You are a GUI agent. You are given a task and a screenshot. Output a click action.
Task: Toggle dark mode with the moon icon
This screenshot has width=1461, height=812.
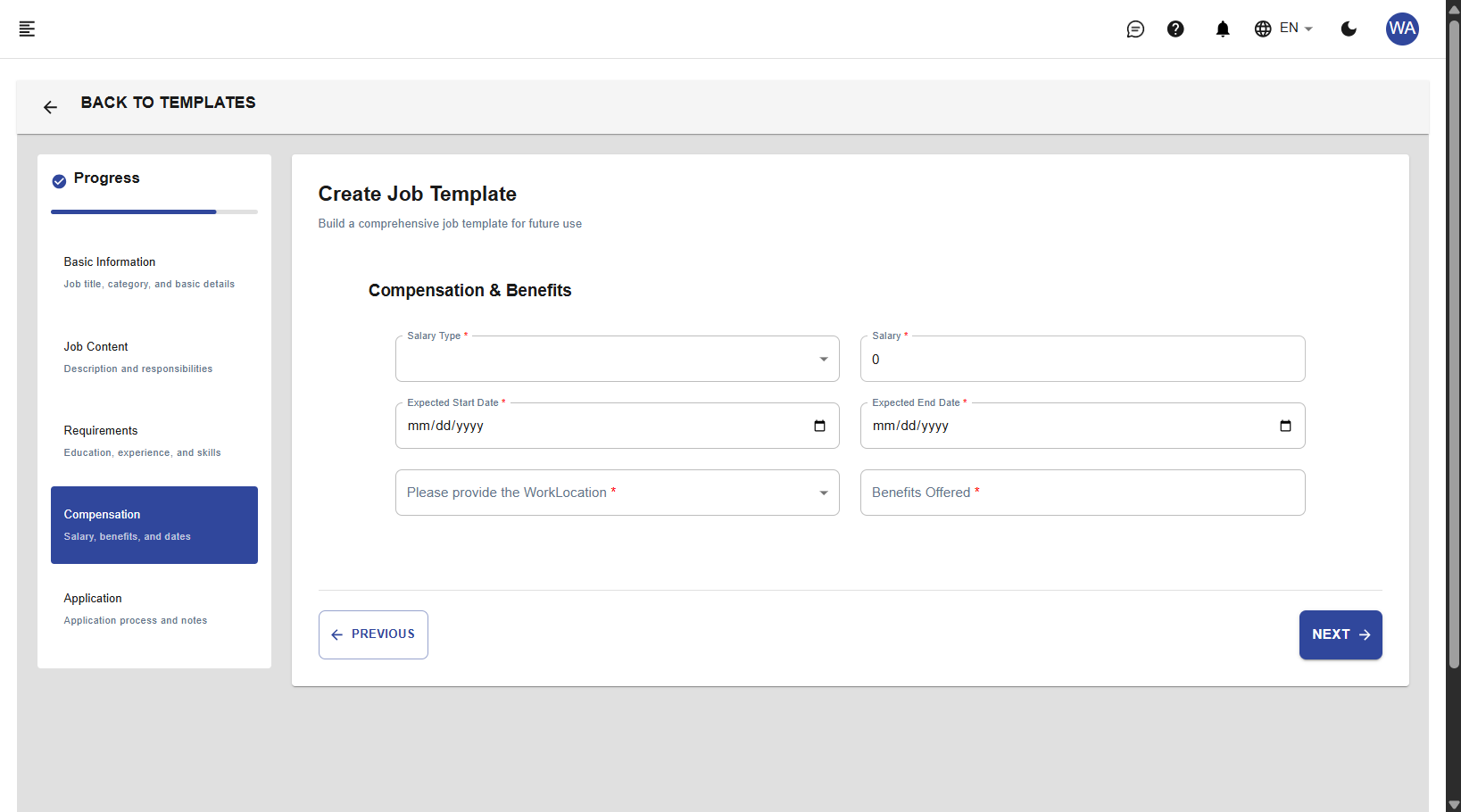1348,29
